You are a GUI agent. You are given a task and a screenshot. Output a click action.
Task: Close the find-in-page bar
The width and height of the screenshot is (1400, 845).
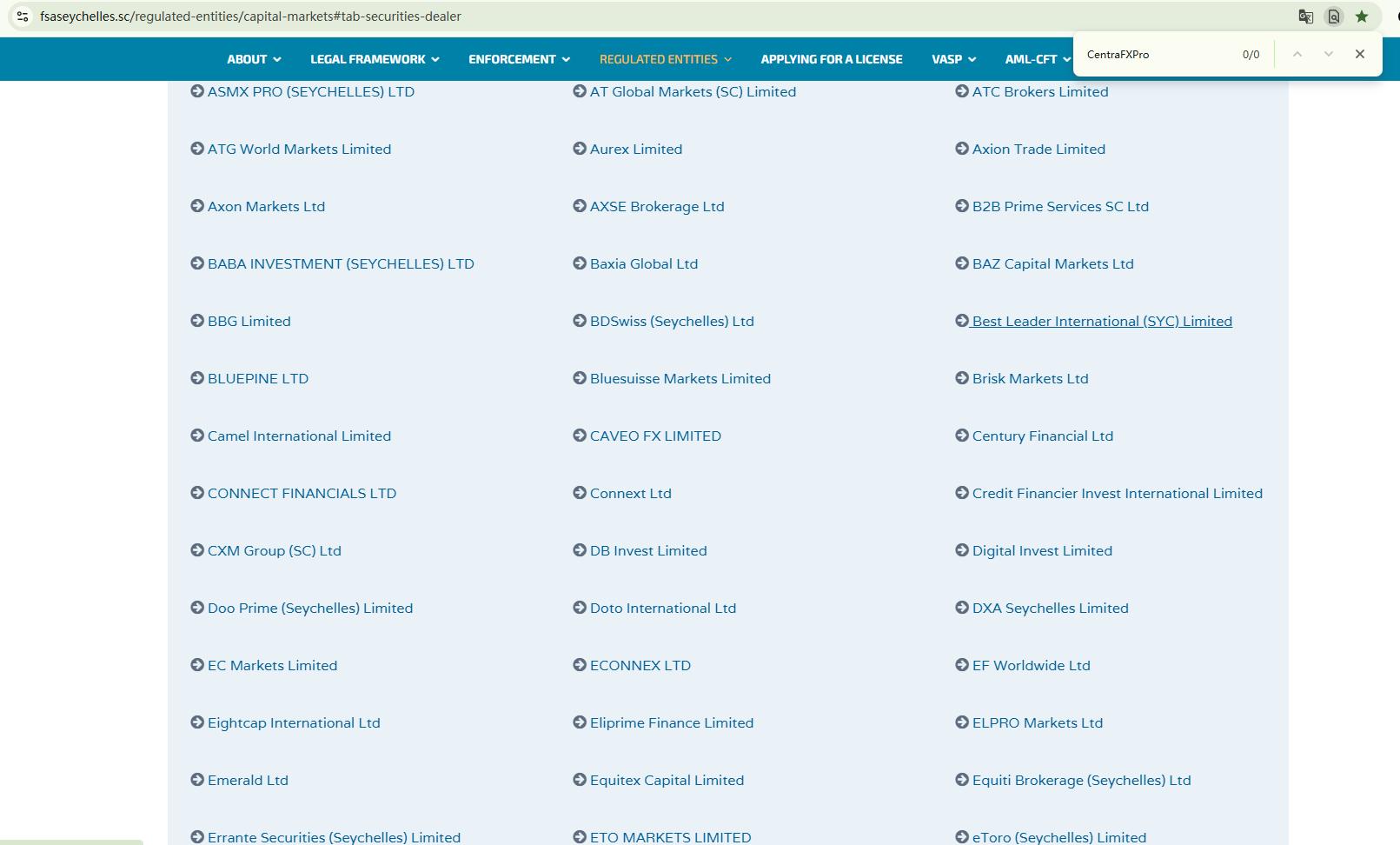[x=1359, y=54]
